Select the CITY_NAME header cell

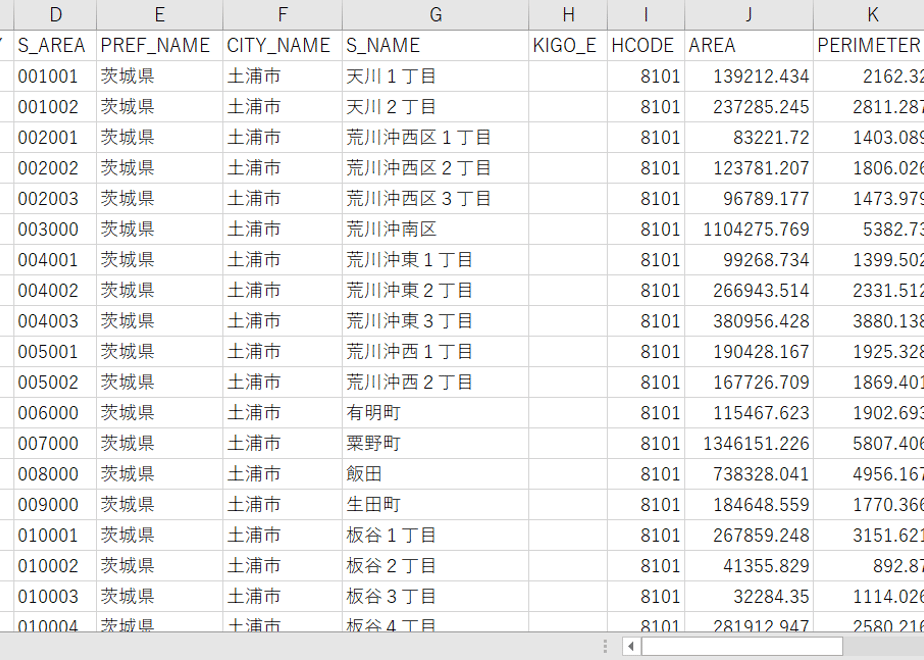pyautogui.click(x=283, y=45)
